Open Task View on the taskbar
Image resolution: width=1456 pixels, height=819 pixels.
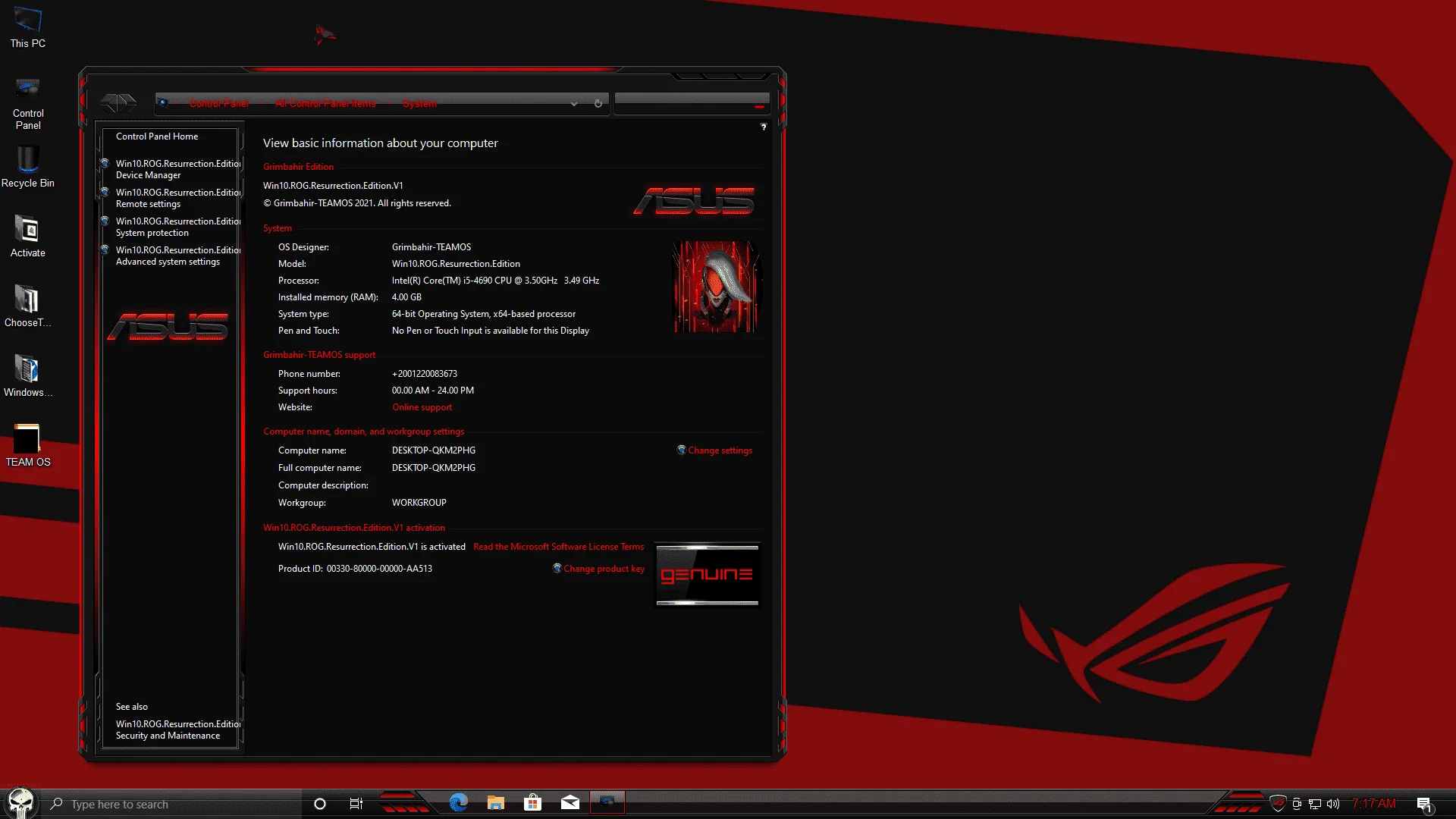tap(356, 804)
